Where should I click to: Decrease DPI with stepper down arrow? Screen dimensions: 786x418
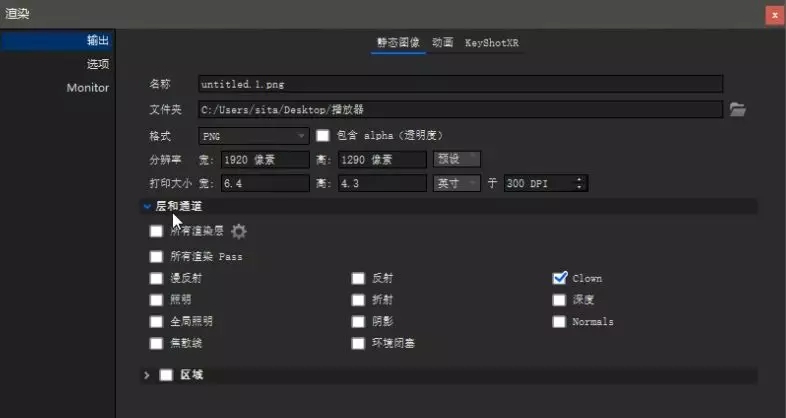[x=580, y=187]
